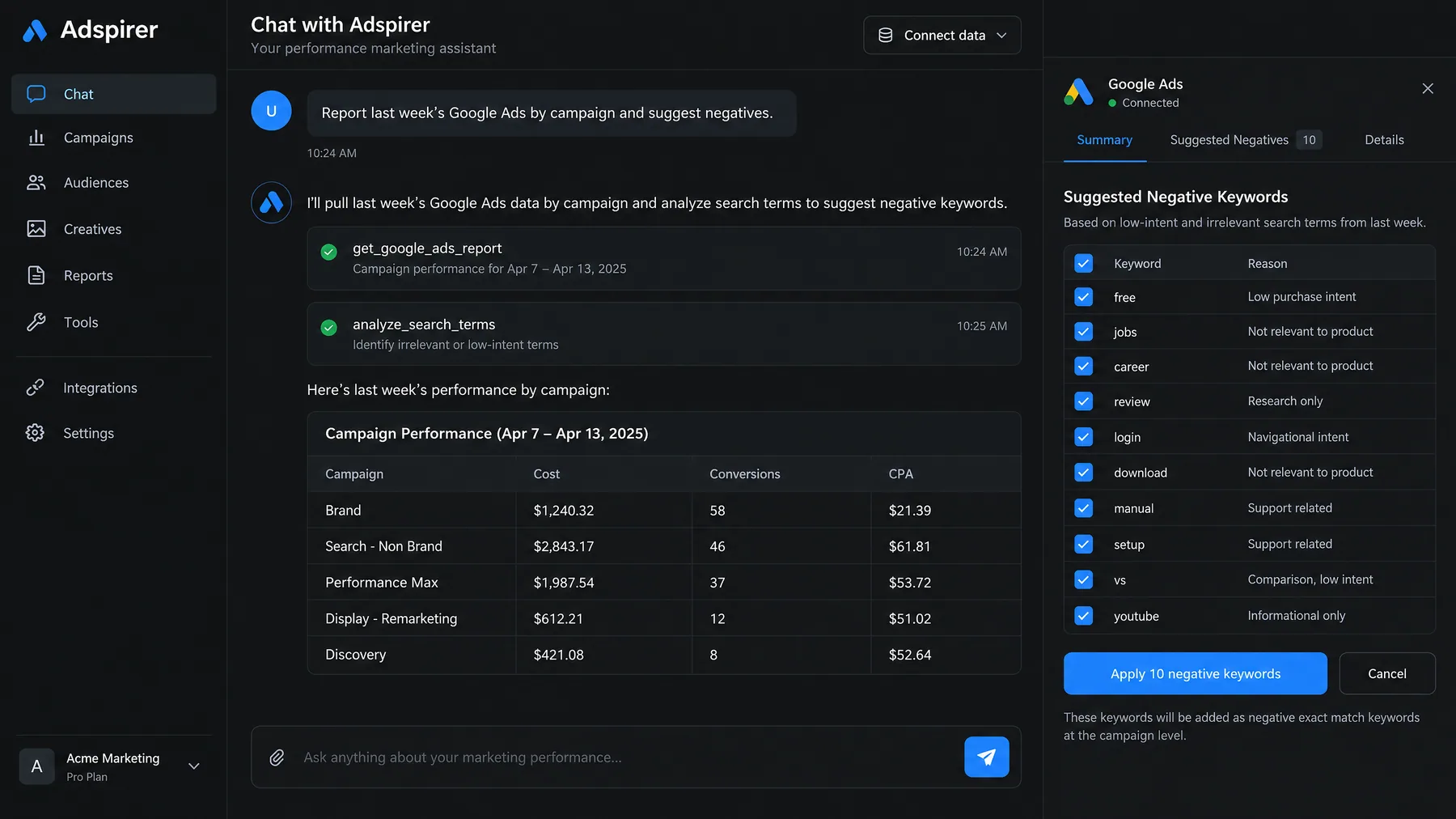Open Campaigns bar chart icon

pos(36,138)
